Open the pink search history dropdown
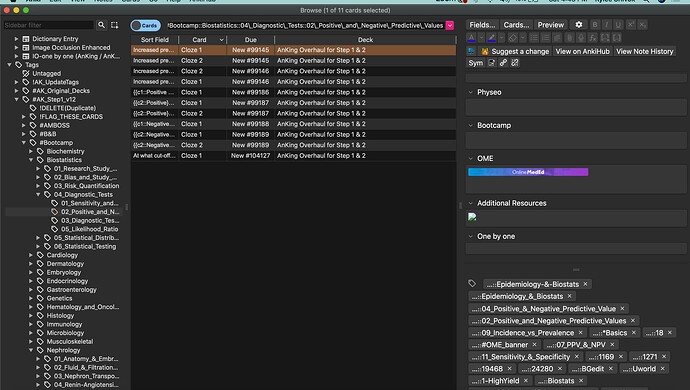Image resolution: width=690 pixels, height=390 pixels. pos(450,26)
